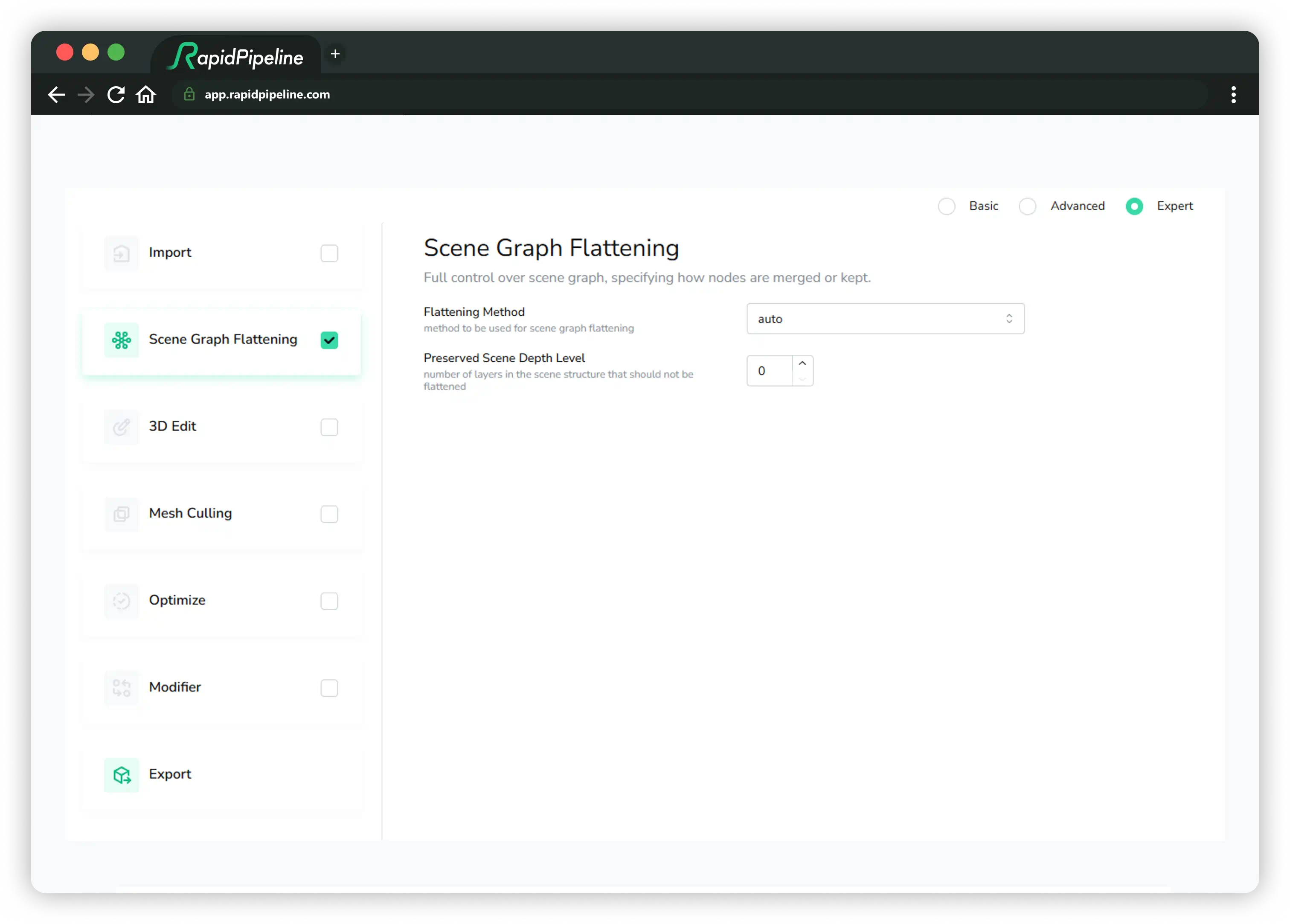Viewport: 1290px width, 924px height.
Task: Click the Mesh Culling icon
Action: (x=121, y=514)
